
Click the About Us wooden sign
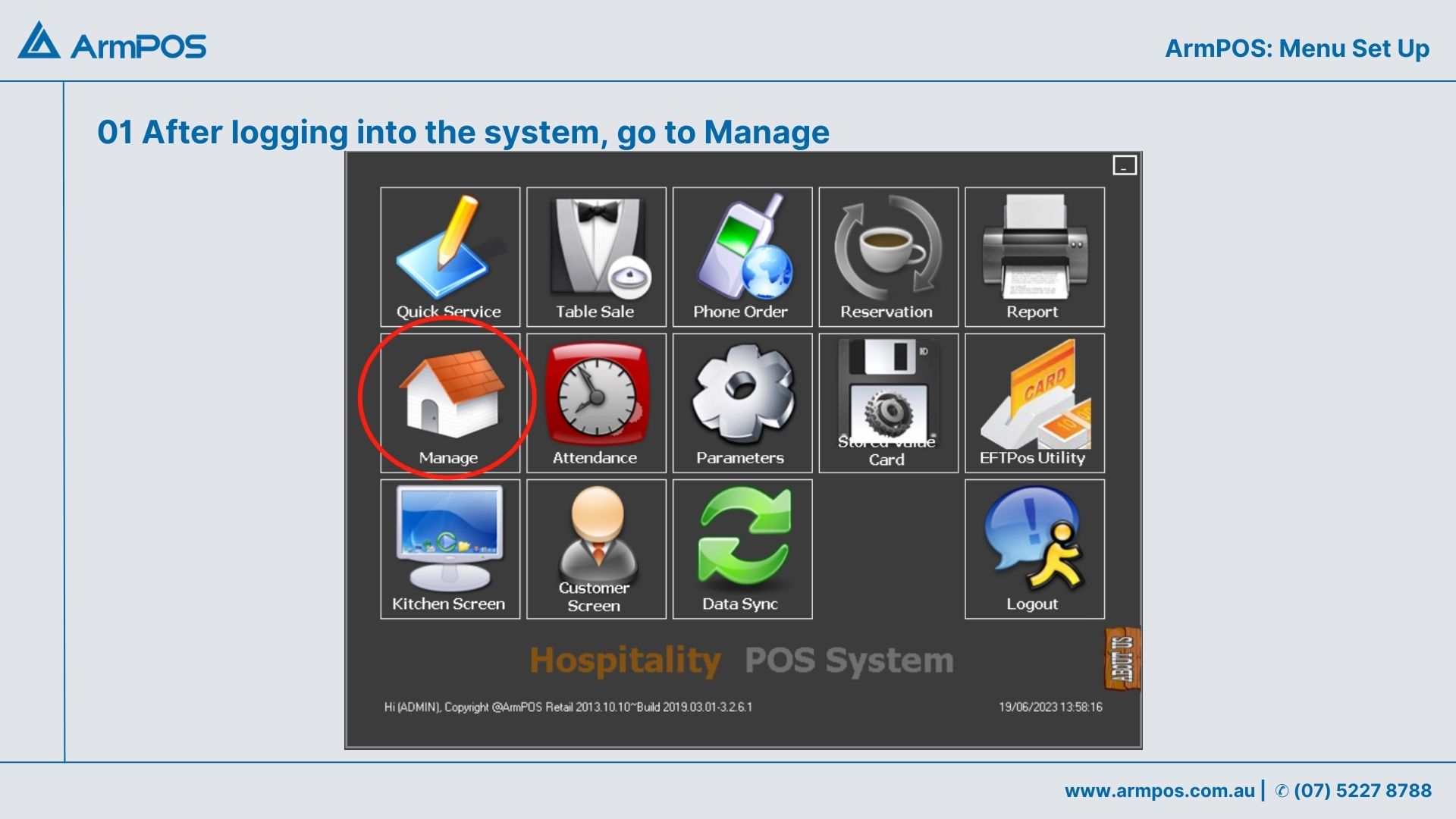tap(1122, 658)
